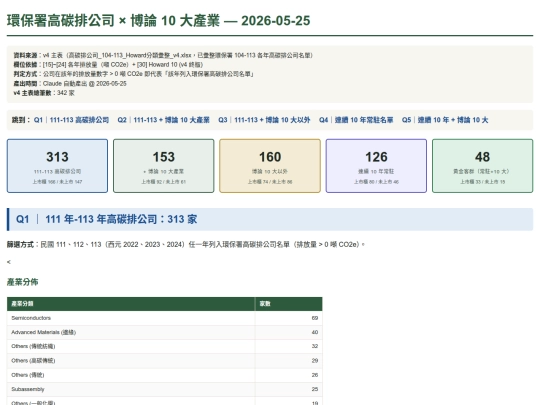Select the Others (傳統紡織) row label
Viewport: 540px width, 405px height.
coord(33,346)
